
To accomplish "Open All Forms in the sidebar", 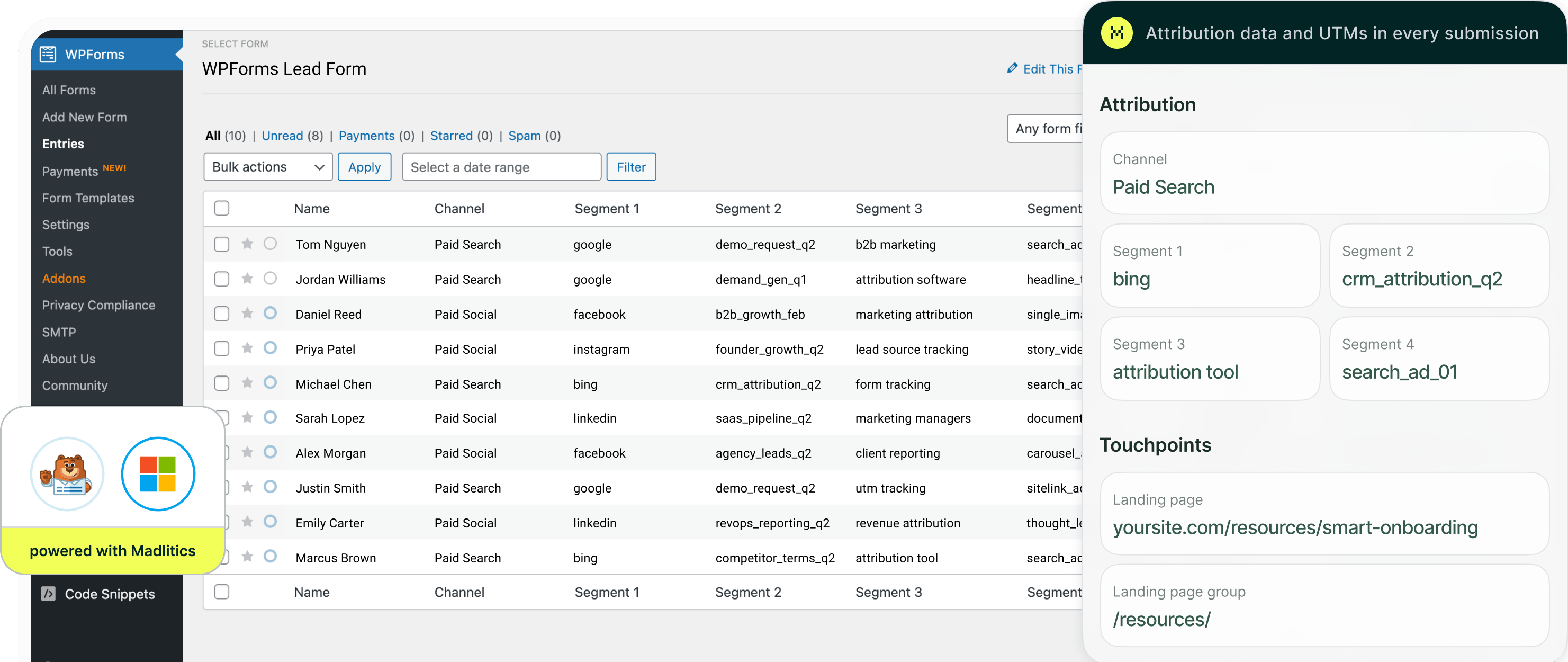I will pyautogui.click(x=69, y=90).
